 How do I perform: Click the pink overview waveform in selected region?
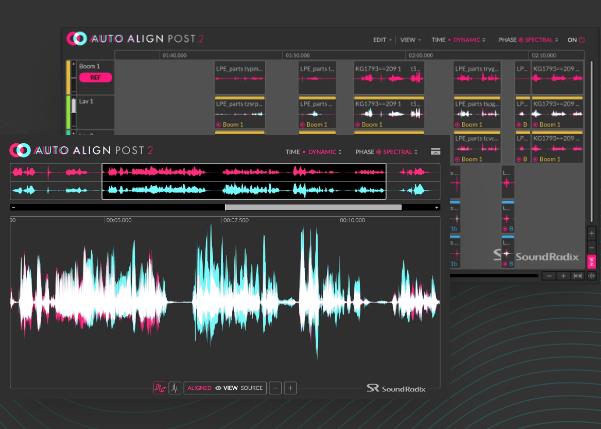coord(244,172)
